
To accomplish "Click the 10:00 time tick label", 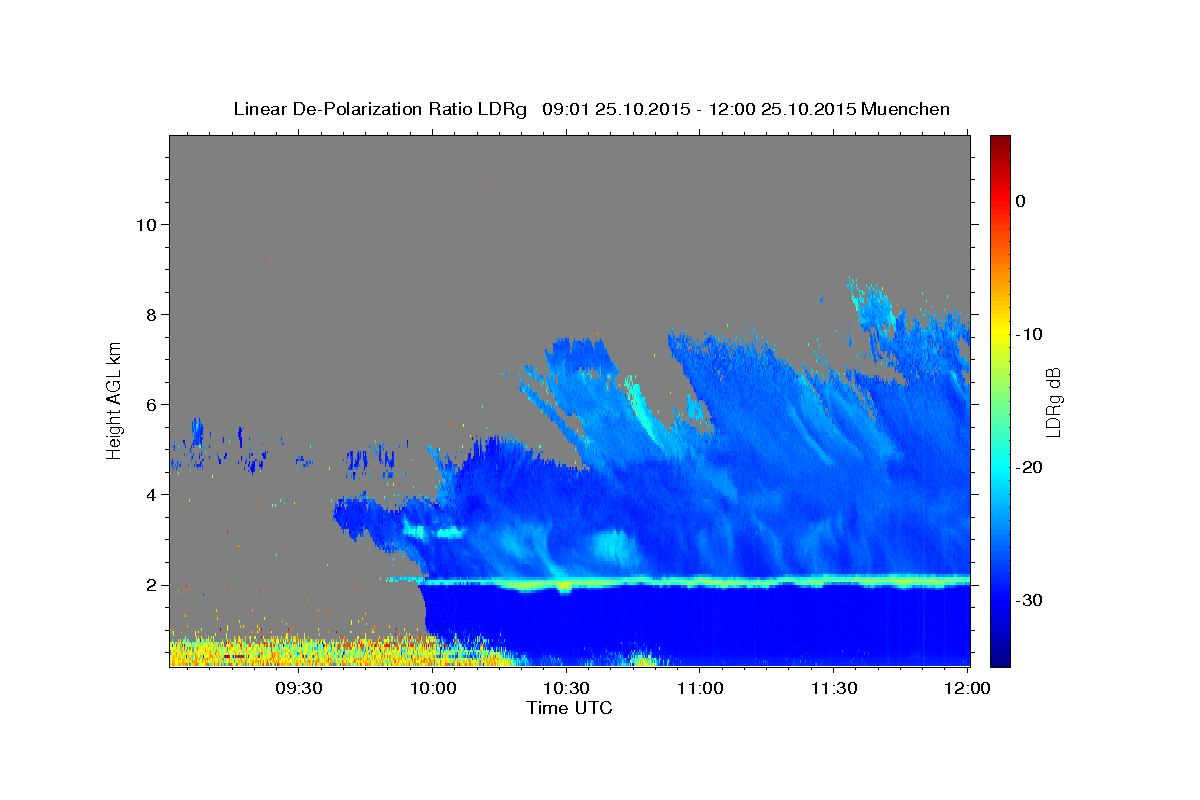I will (433, 688).
